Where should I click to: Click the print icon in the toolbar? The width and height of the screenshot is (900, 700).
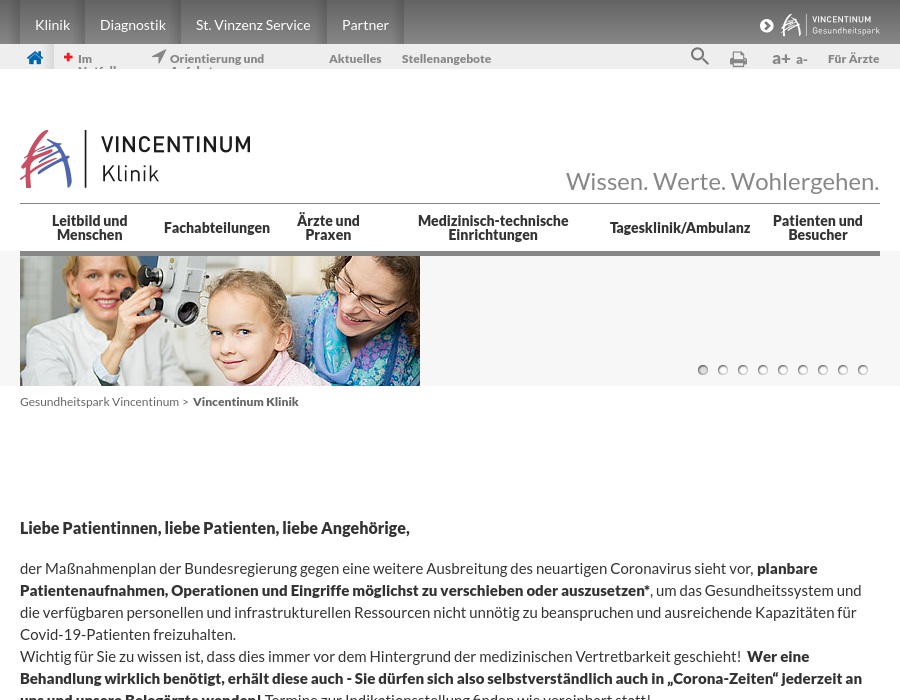pyautogui.click(x=738, y=59)
